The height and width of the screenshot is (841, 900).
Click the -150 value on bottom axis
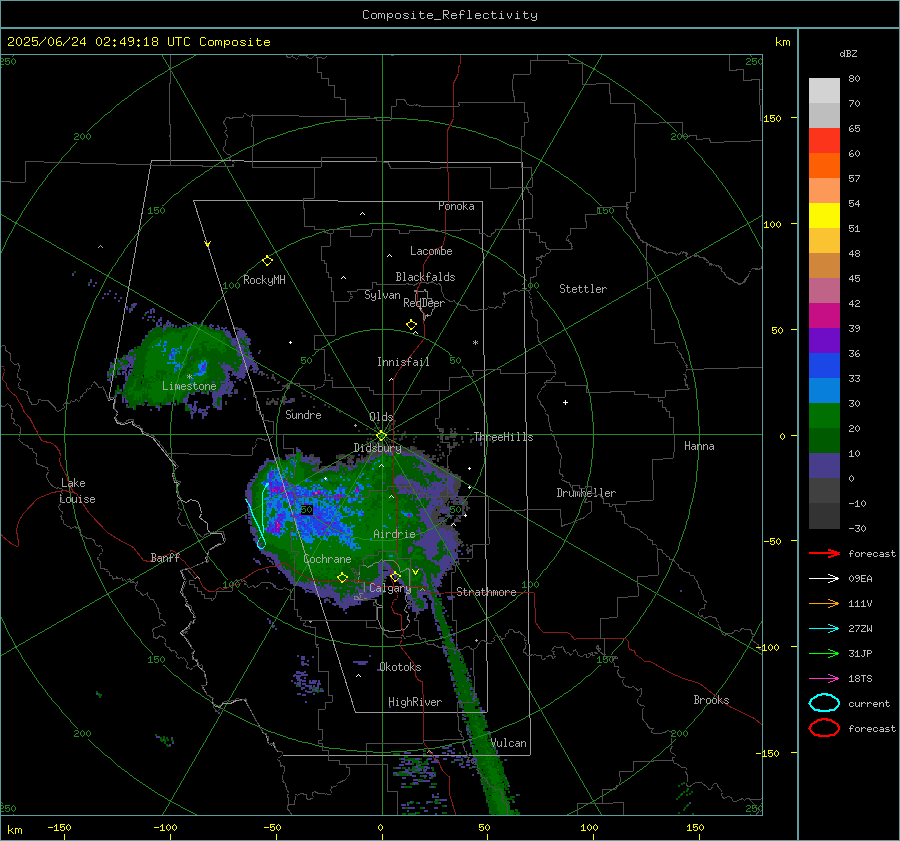(59, 827)
